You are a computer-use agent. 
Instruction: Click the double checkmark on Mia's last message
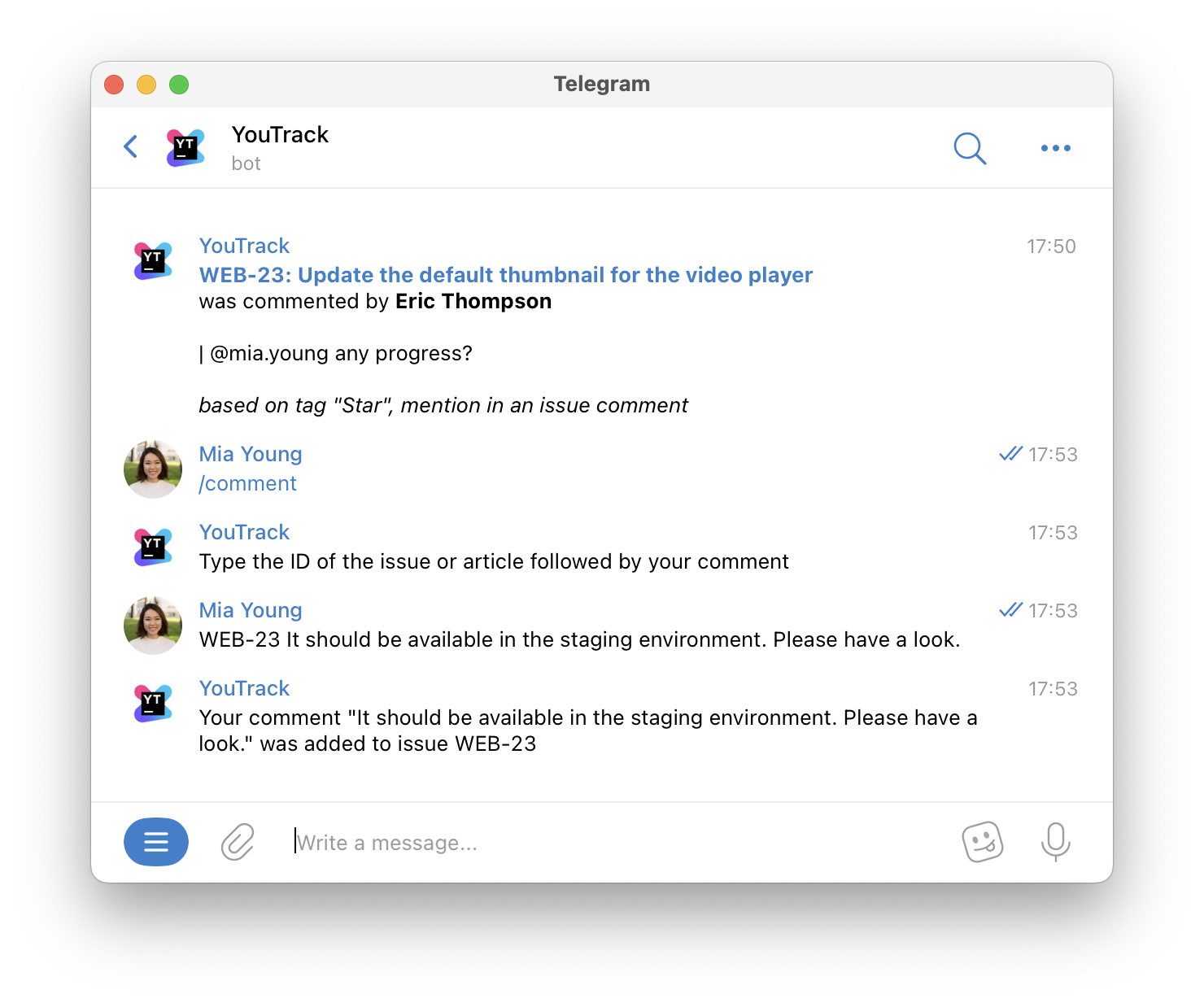[1010, 609]
